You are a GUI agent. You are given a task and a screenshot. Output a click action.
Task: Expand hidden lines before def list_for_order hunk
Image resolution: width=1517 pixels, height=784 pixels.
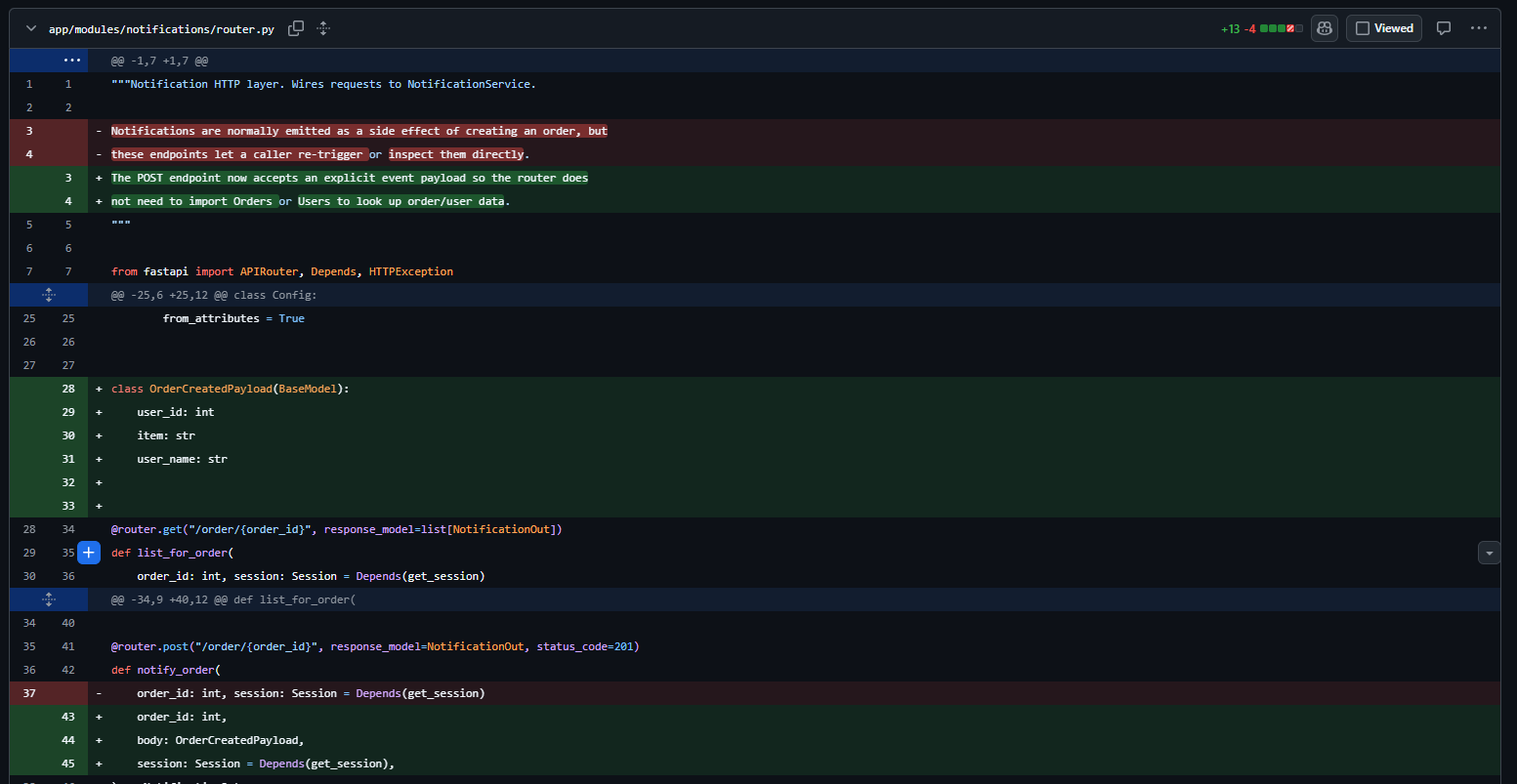pyautogui.click(x=49, y=599)
